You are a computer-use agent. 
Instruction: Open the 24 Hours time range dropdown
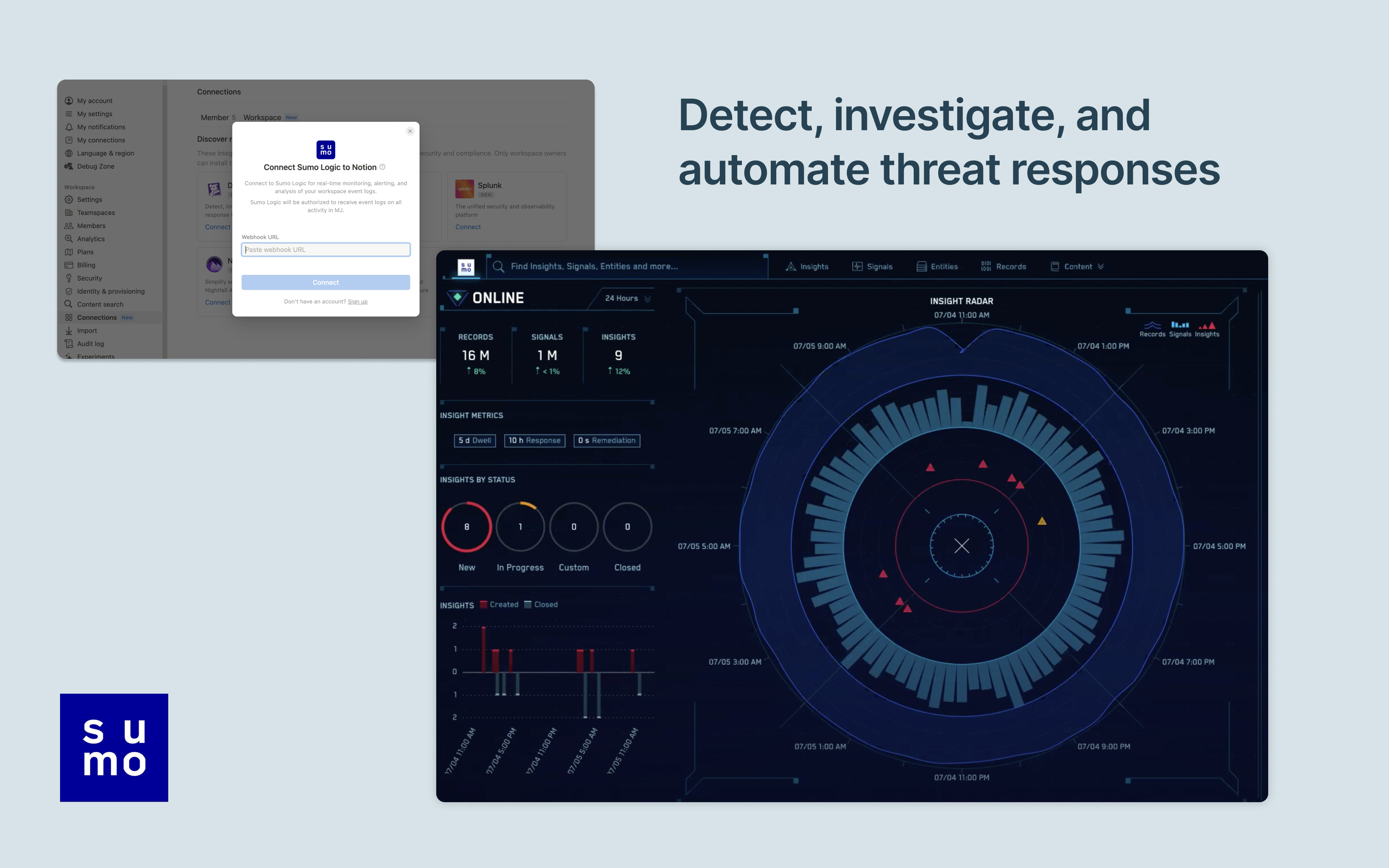pos(627,298)
